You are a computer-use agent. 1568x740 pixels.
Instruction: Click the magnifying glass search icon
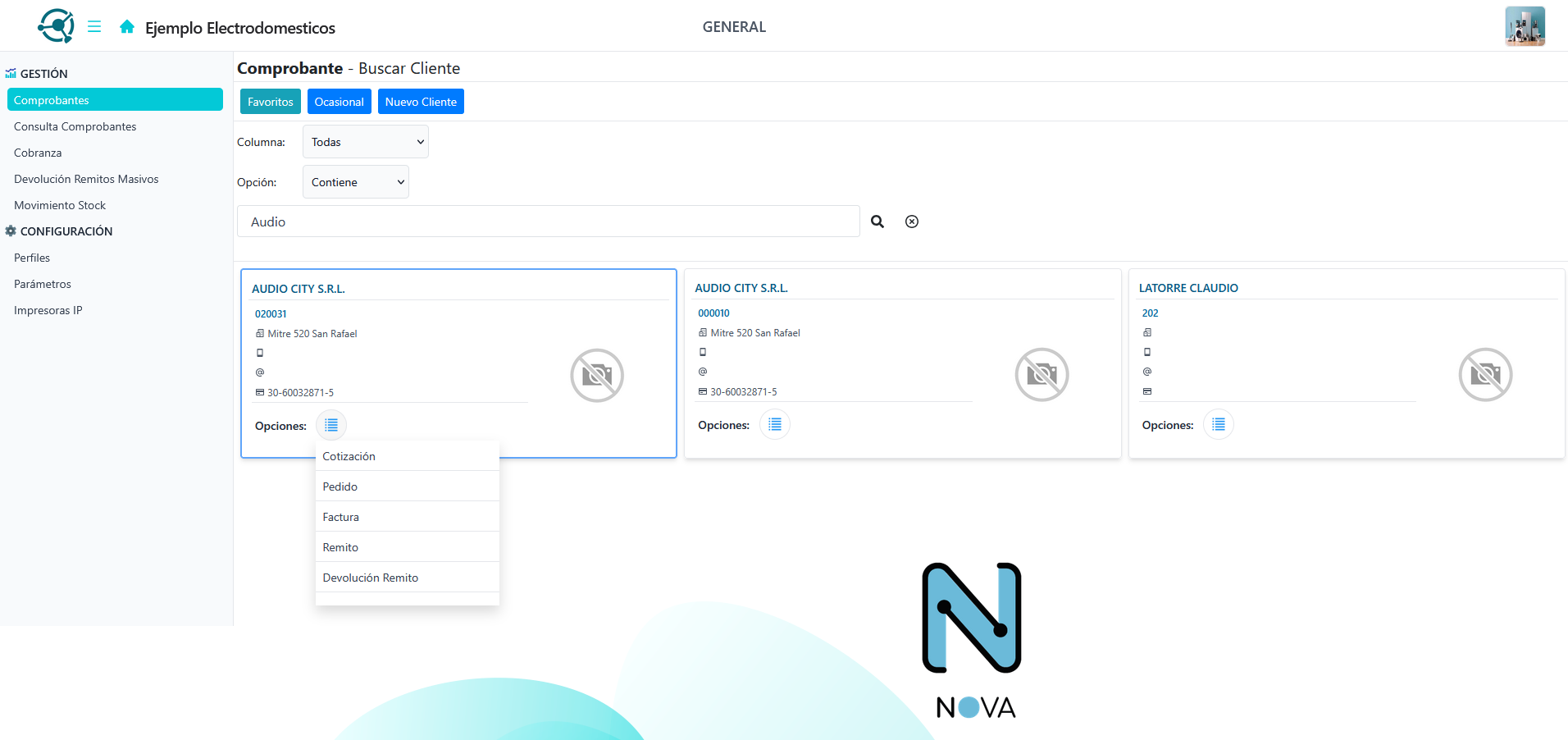click(877, 222)
